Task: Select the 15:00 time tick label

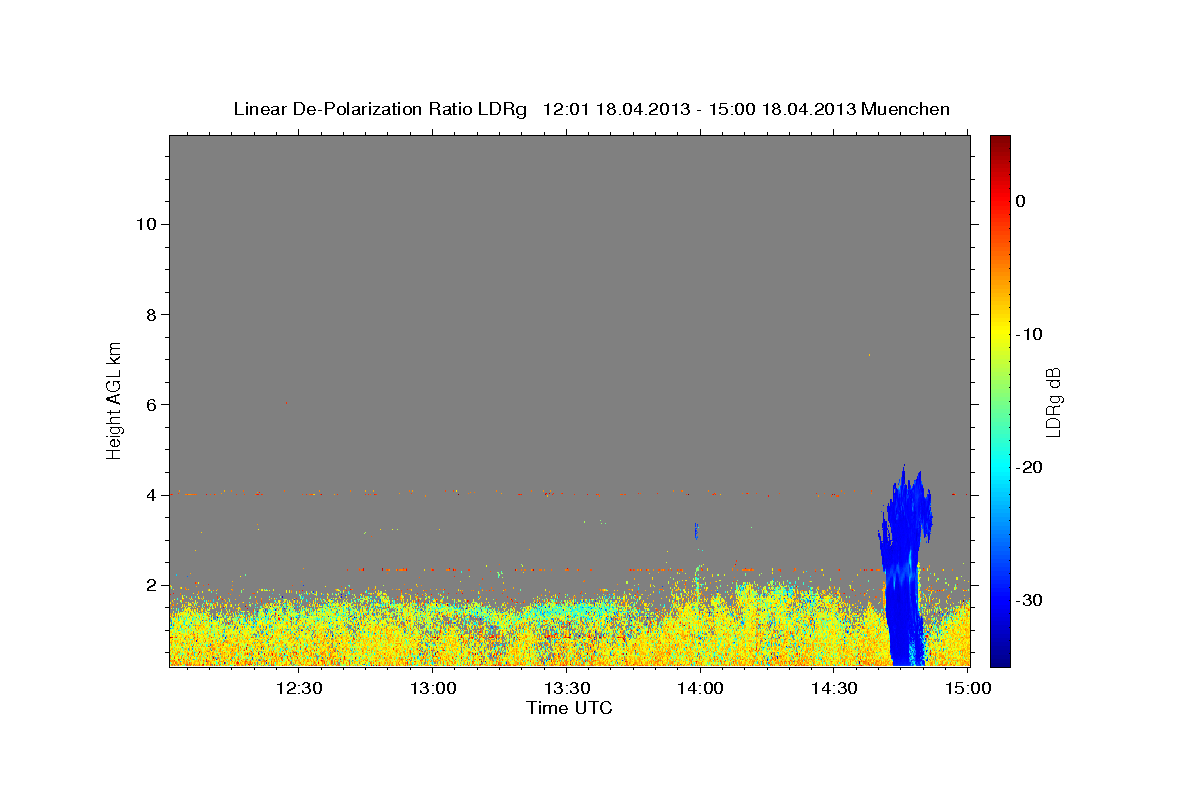Action: [x=968, y=688]
